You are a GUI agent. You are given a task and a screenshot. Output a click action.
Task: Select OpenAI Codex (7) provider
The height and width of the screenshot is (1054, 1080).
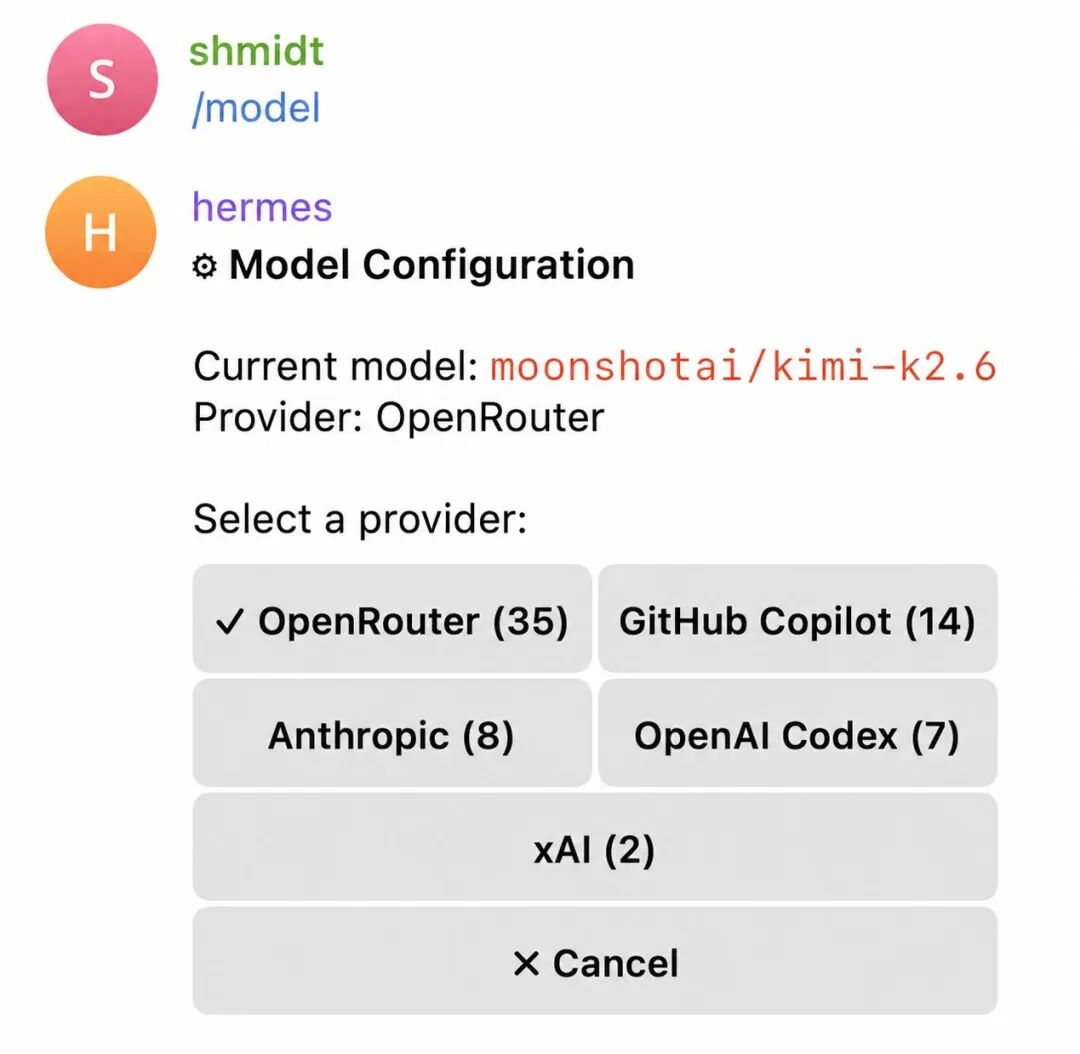pyautogui.click(x=798, y=733)
